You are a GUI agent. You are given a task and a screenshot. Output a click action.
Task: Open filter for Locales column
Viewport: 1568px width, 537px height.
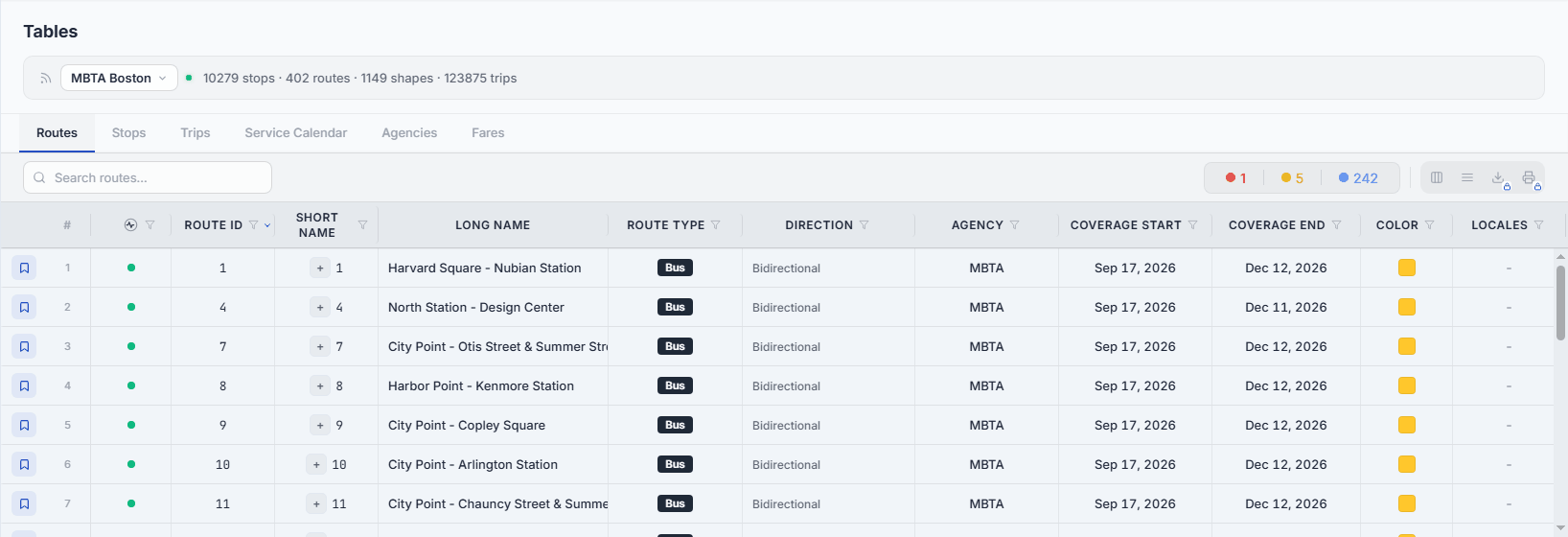click(x=1539, y=225)
